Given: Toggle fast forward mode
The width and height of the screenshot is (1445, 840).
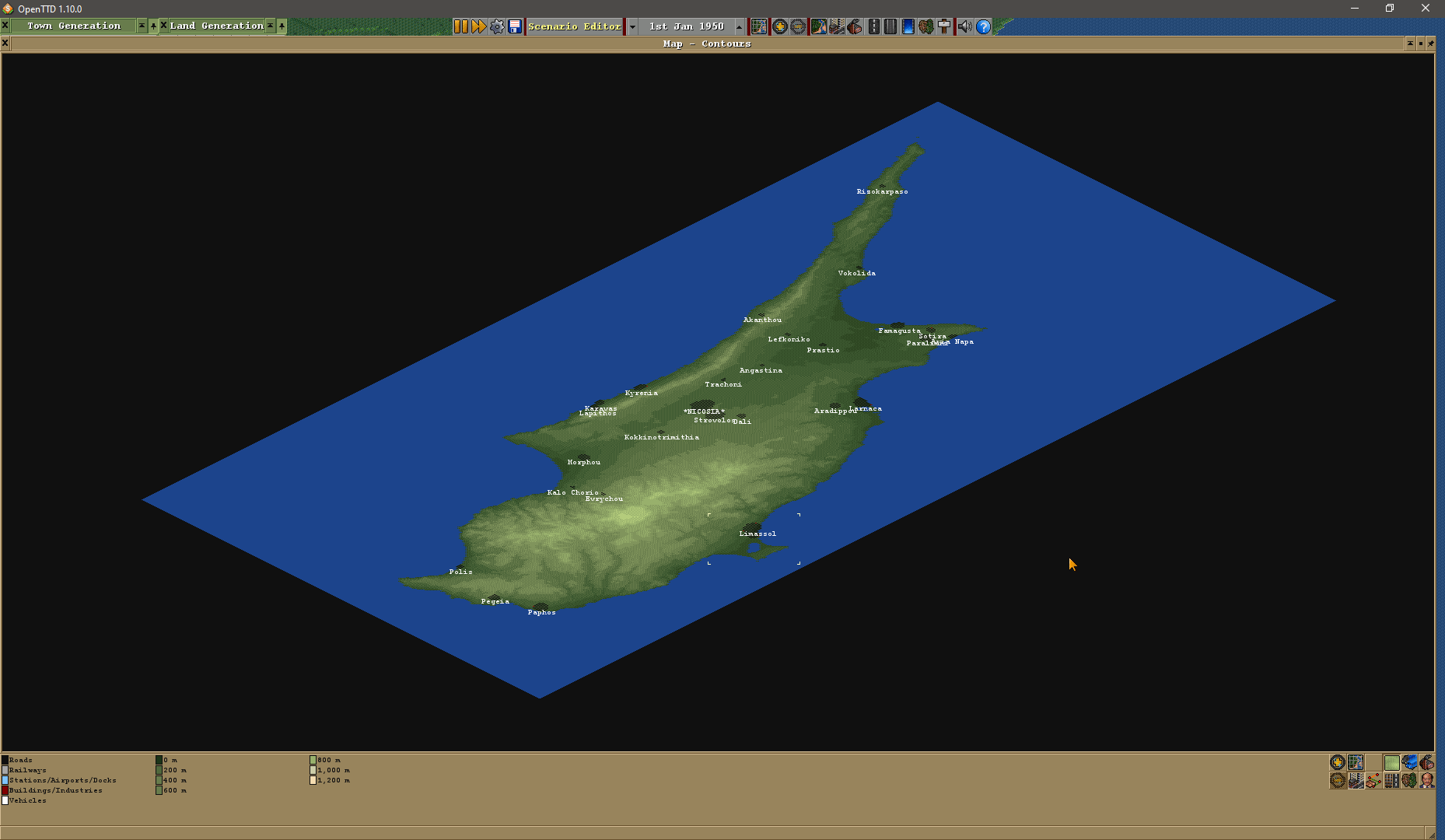Looking at the screenshot, I should 479,26.
